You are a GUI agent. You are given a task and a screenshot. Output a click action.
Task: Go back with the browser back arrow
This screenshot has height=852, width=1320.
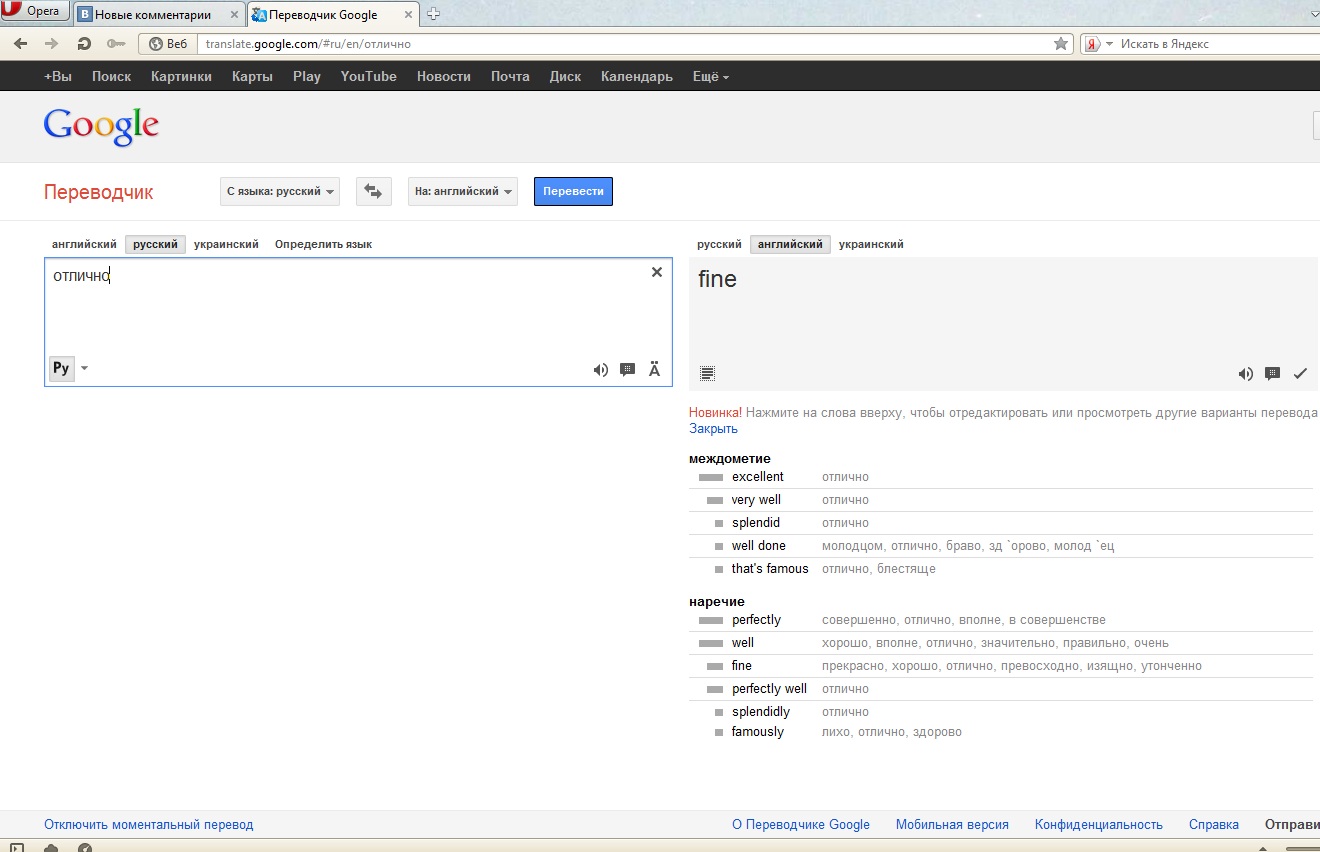point(21,44)
